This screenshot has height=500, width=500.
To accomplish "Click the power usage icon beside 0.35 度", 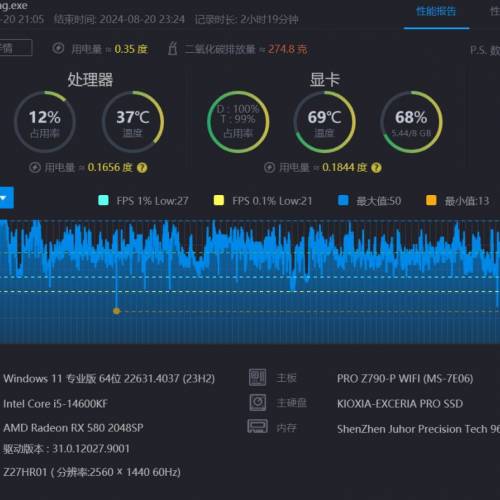I will point(58,49).
